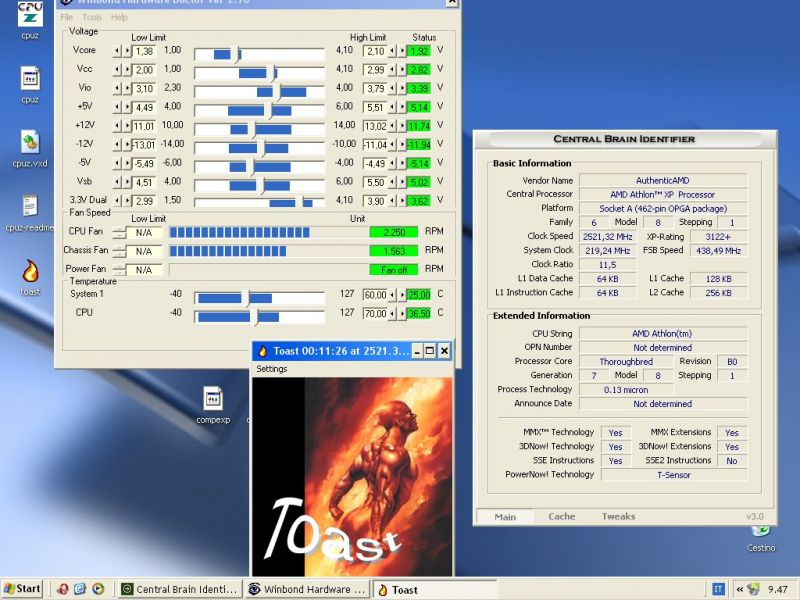Open the Settings menu in Toast

(x=271, y=369)
